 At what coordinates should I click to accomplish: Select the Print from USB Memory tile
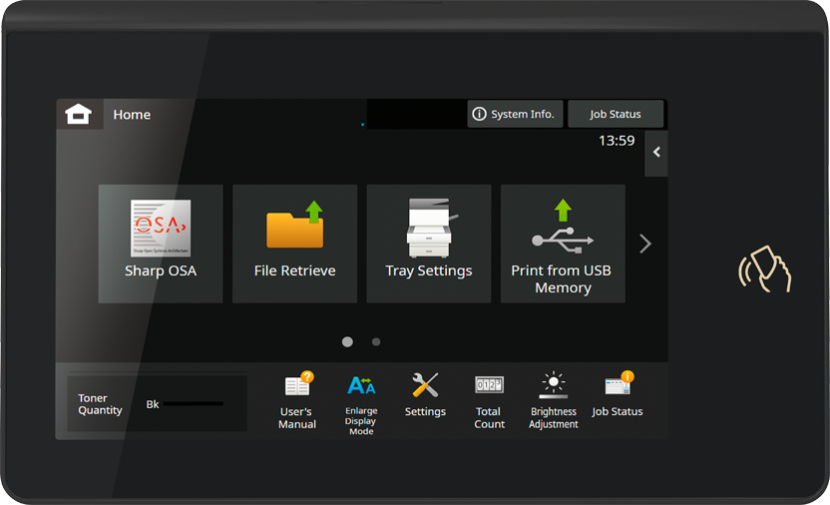[563, 244]
